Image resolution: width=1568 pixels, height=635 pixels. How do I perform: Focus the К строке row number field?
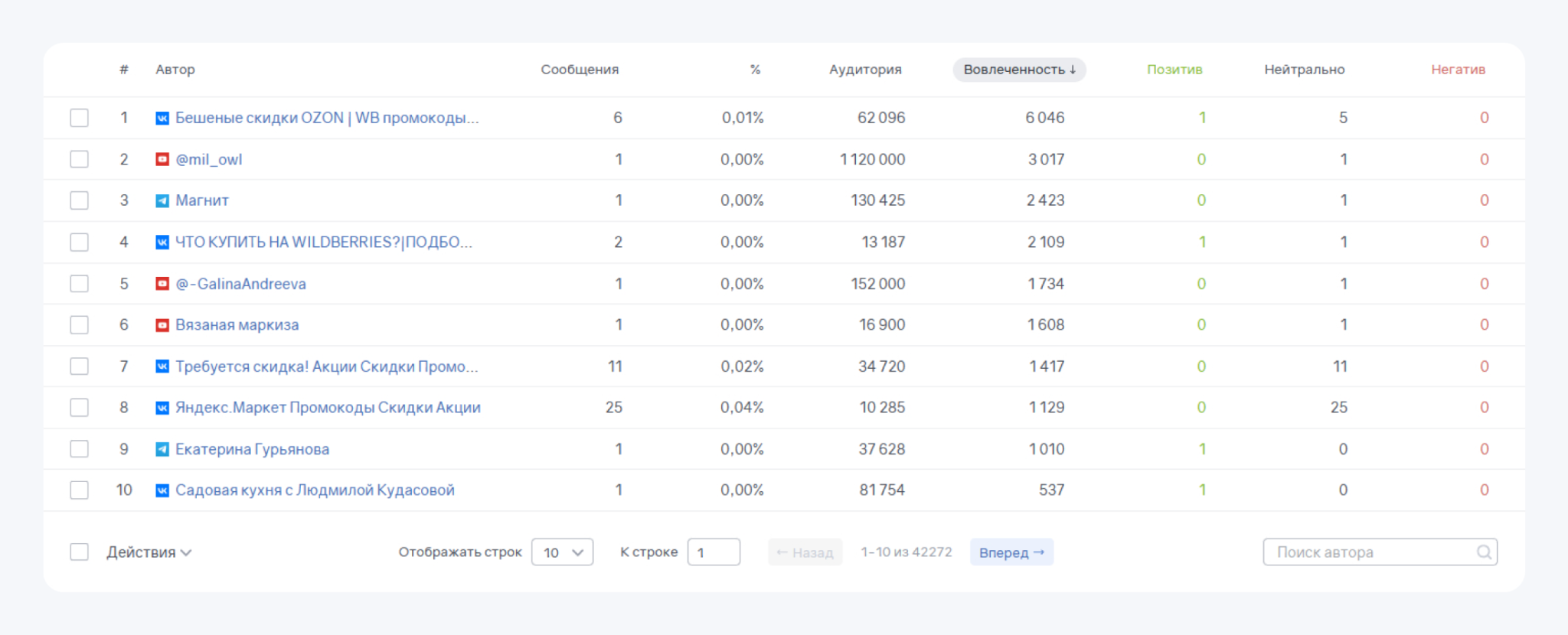pos(714,552)
